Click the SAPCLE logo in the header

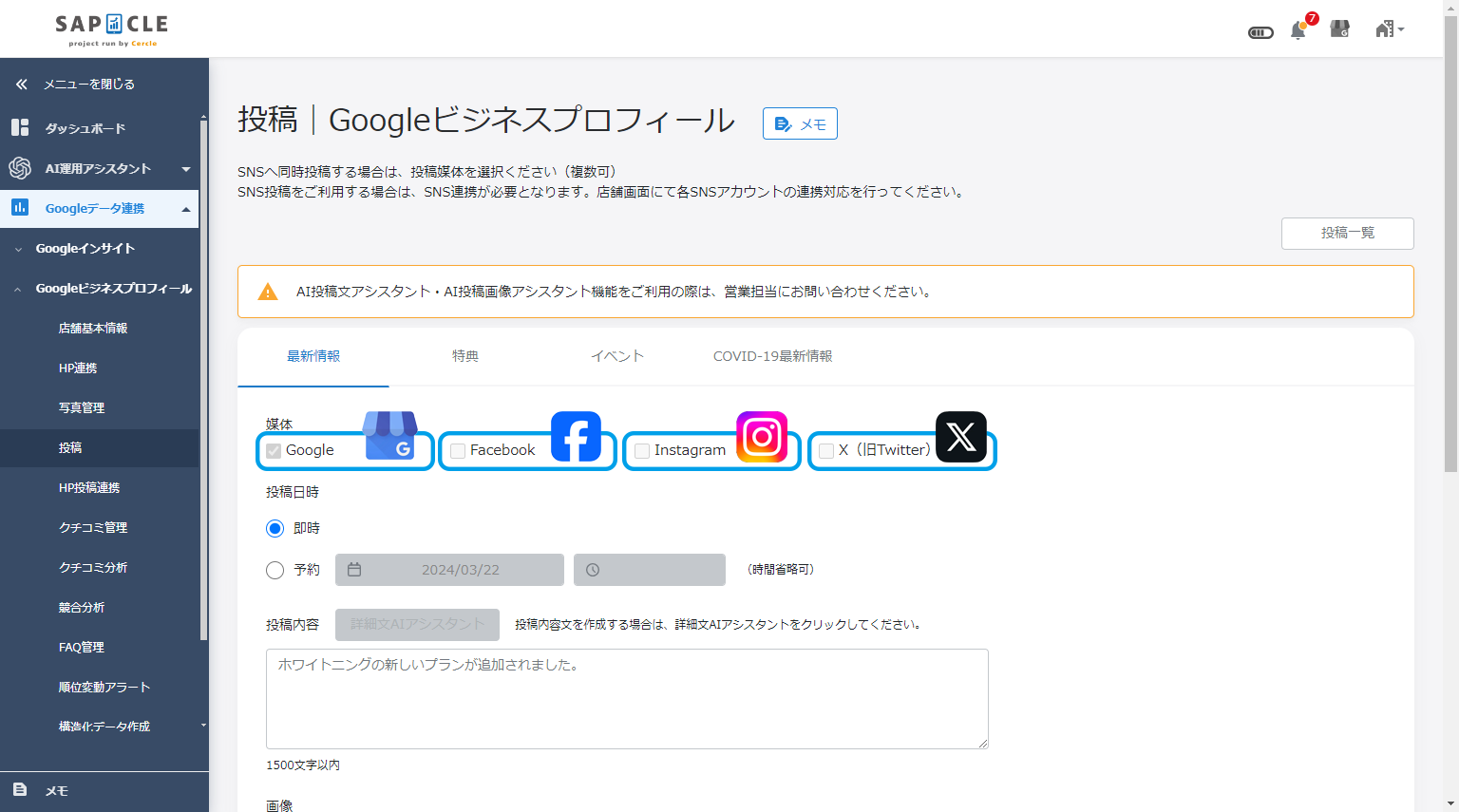tap(111, 29)
